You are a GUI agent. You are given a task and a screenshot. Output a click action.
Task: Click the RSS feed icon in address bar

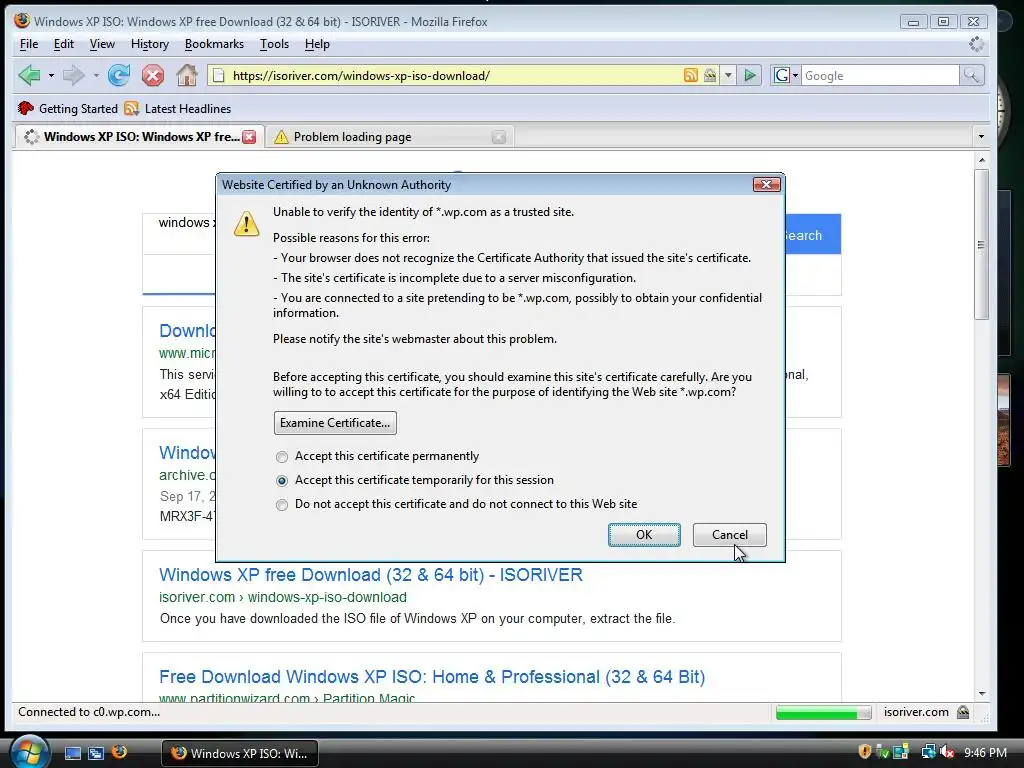coord(690,75)
